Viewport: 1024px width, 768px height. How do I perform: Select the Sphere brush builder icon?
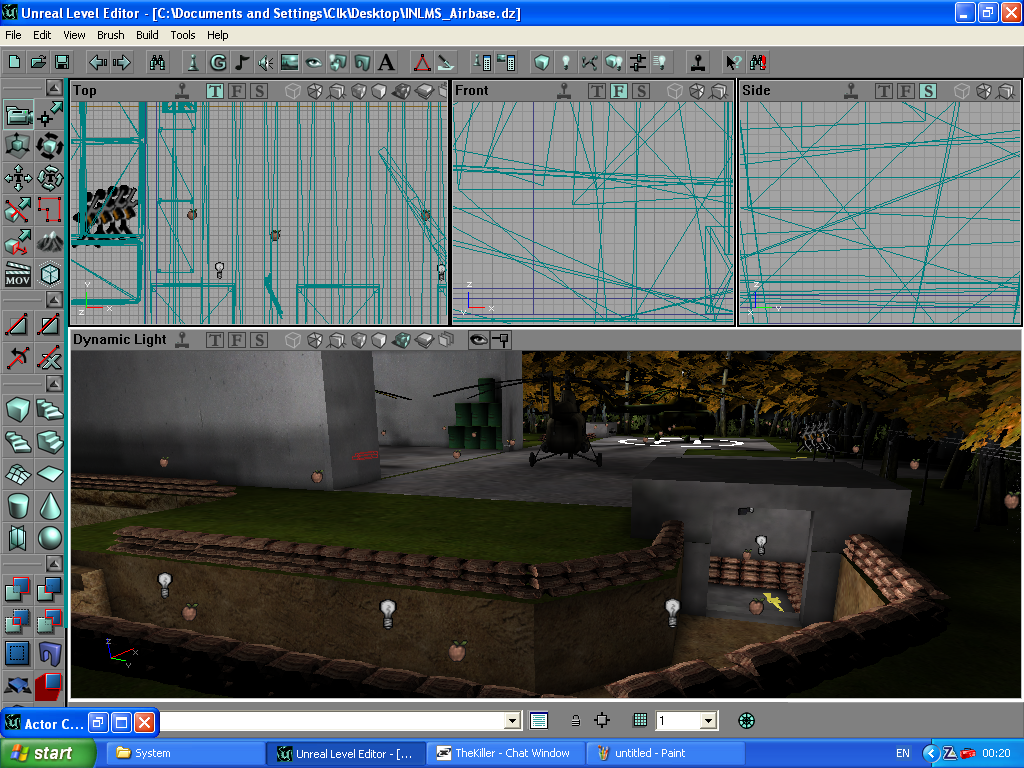(49, 538)
